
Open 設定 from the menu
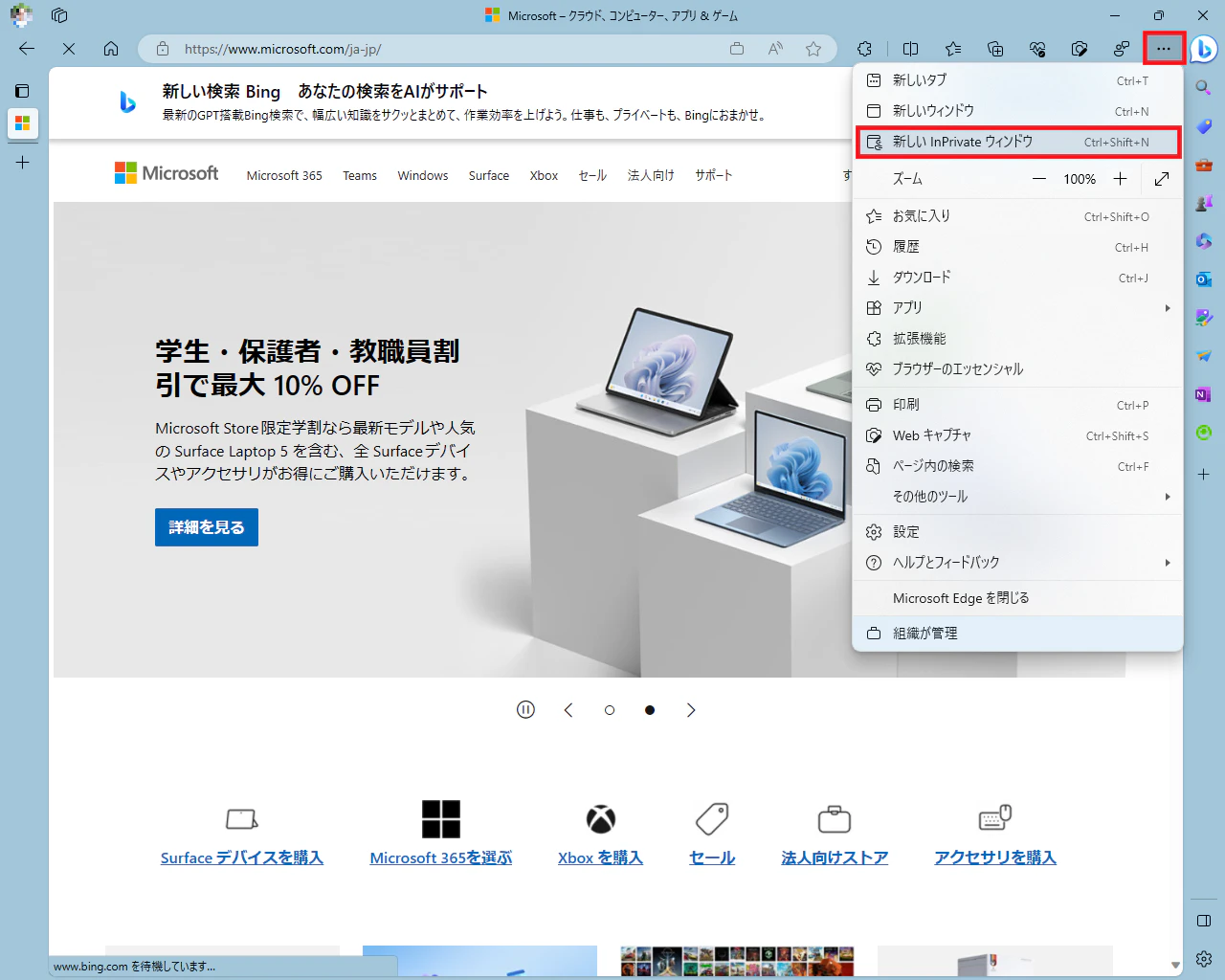coord(1017,531)
